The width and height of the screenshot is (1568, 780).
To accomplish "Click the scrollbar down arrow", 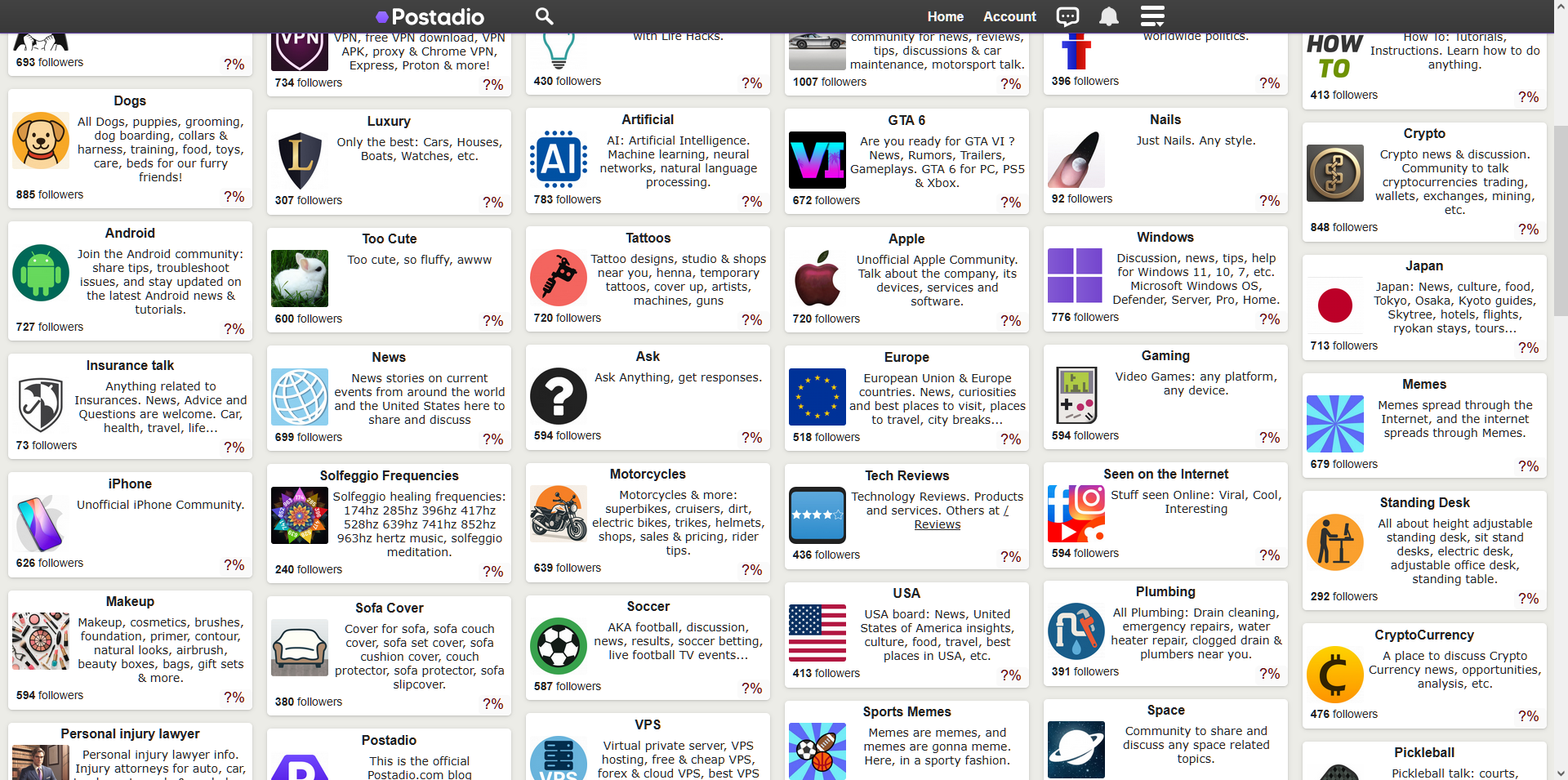I will point(1561,773).
